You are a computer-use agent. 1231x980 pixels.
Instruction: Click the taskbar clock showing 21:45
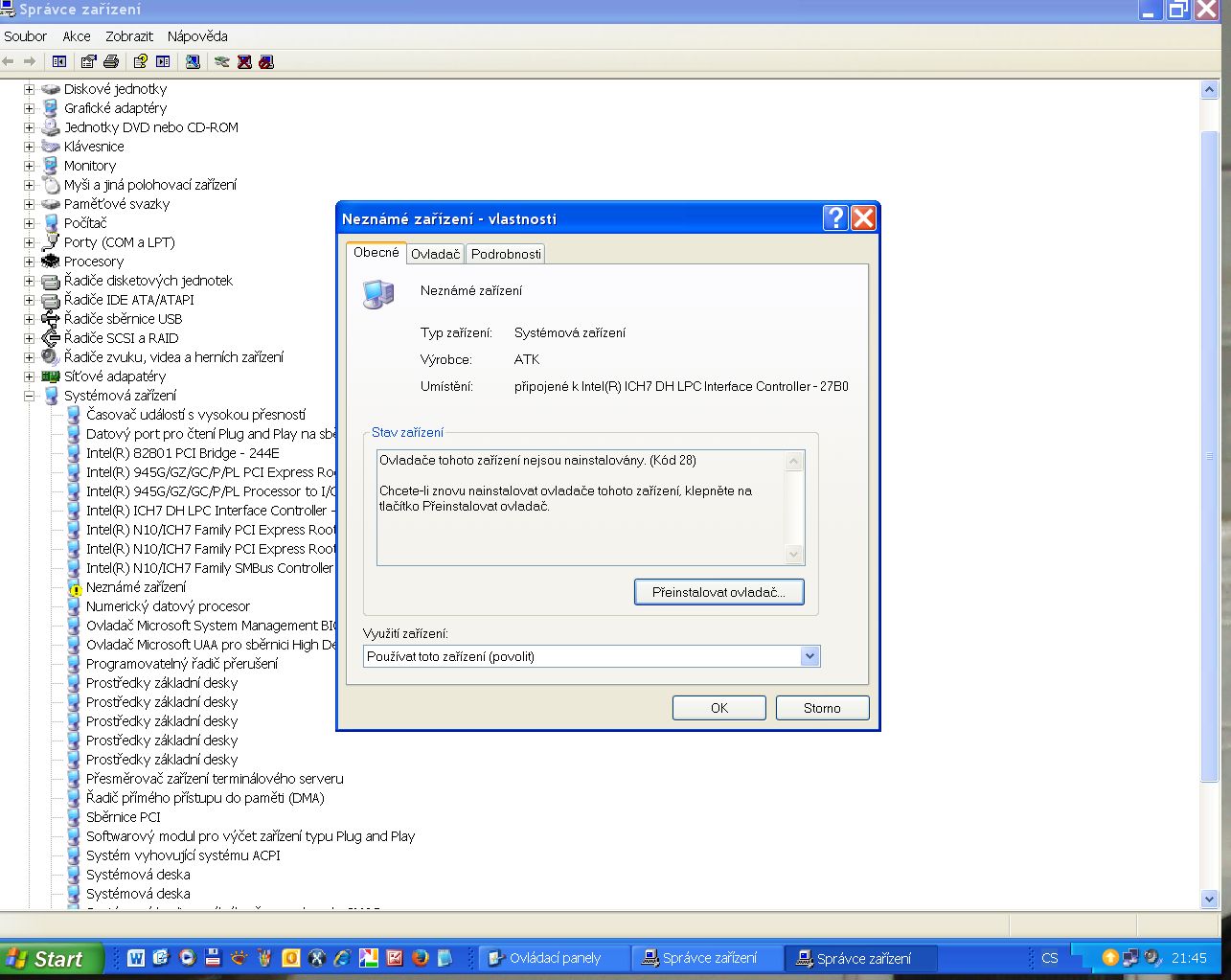tap(1189, 958)
